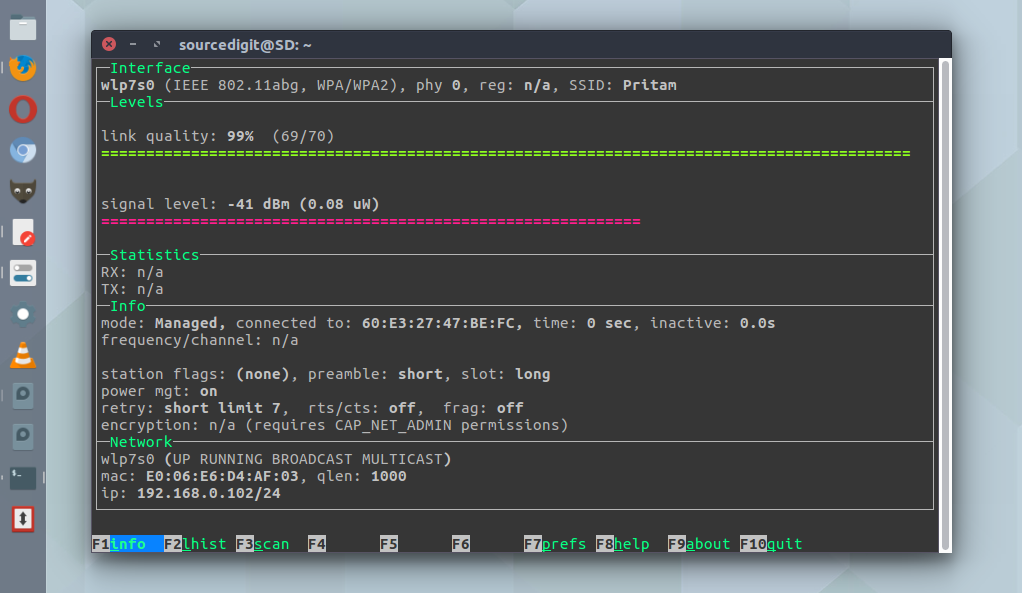1022x593 pixels.
Task: Switch to the Terminal icon in the dock
Action: pos(23,478)
